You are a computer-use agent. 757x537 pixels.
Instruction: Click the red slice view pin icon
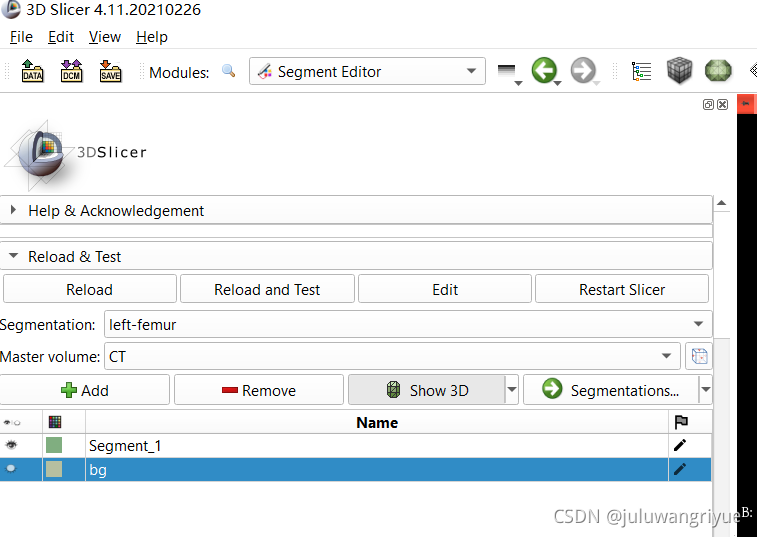[746, 103]
